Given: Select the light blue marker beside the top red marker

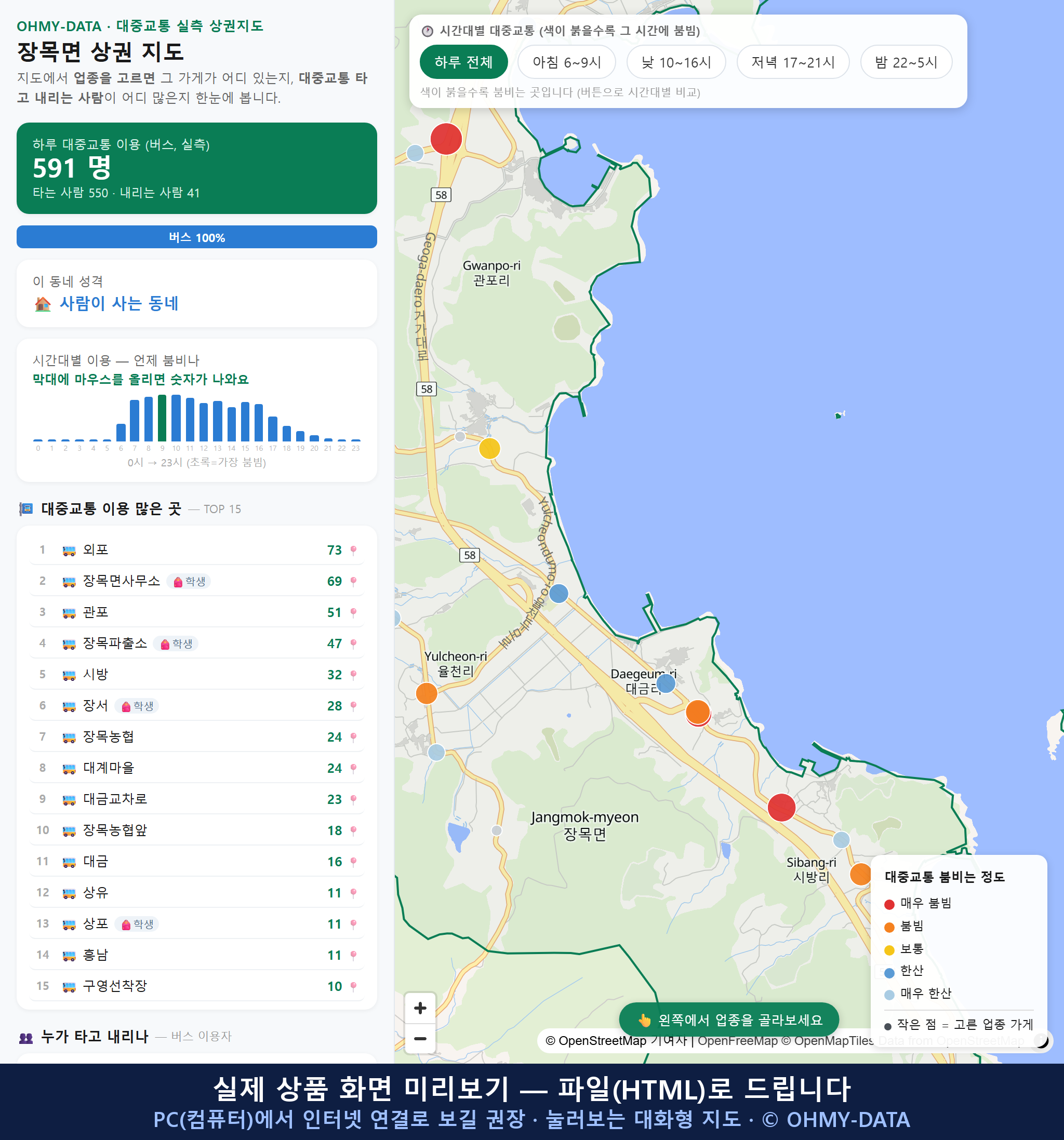Looking at the screenshot, I should pyautogui.click(x=415, y=153).
